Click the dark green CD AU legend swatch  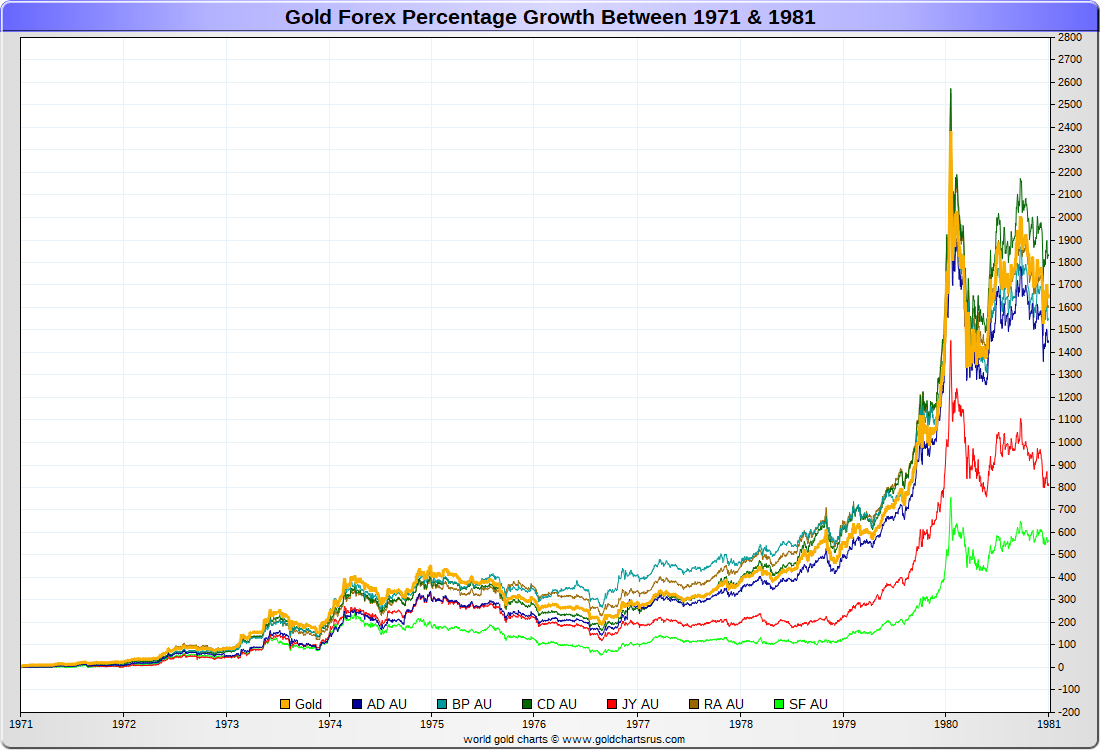(x=527, y=704)
